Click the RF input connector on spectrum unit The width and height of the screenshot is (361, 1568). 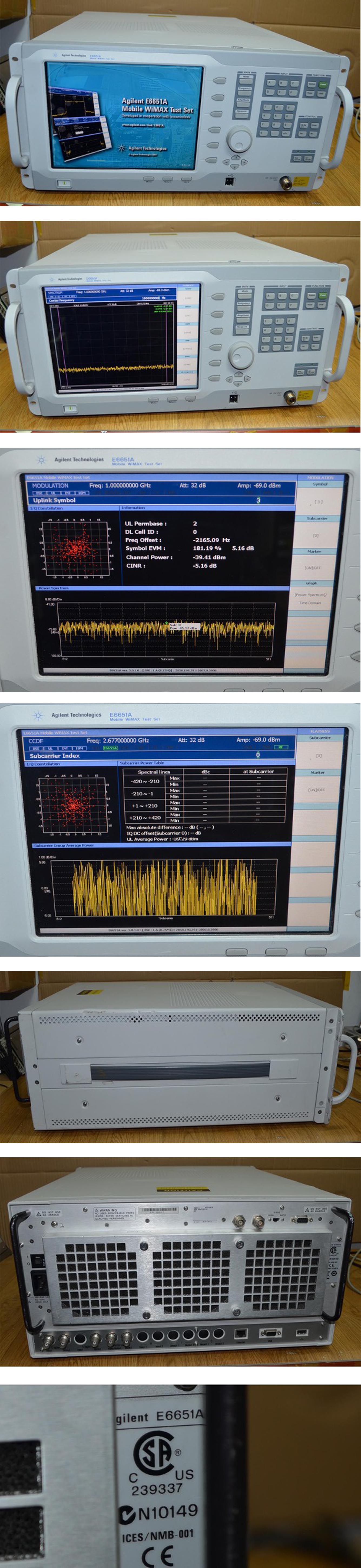click(x=290, y=397)
